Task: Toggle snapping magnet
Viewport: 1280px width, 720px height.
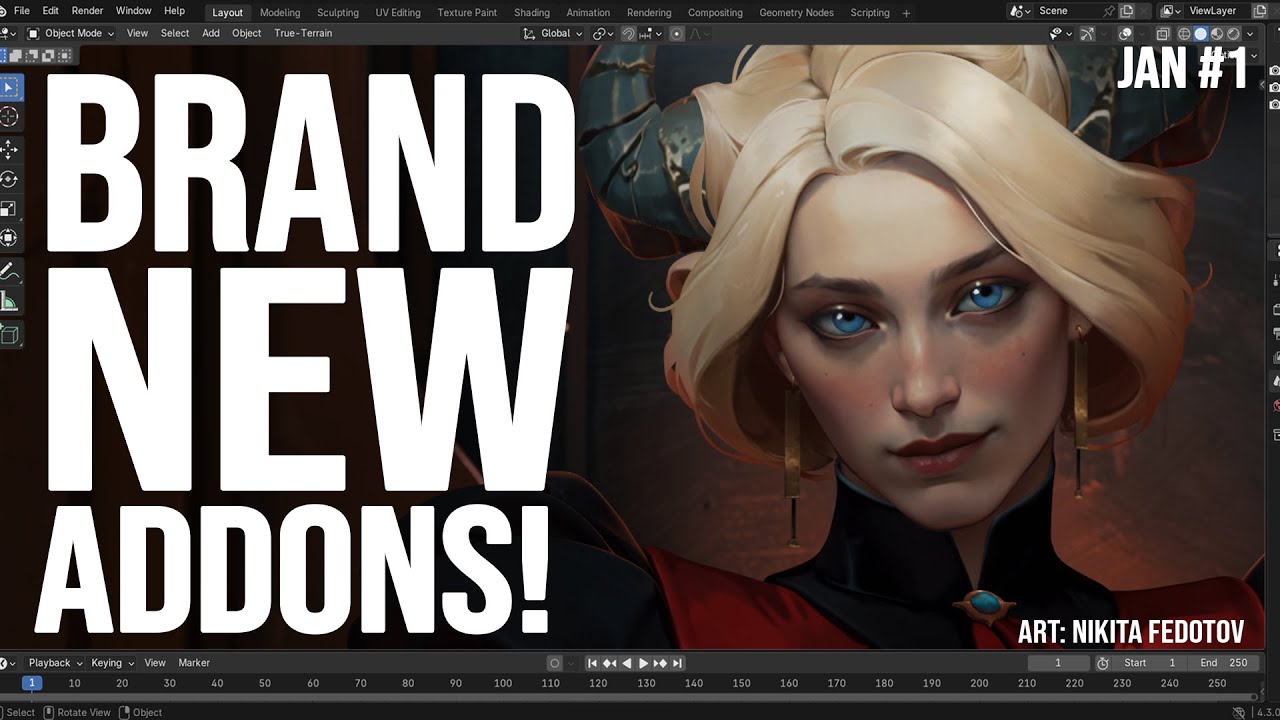Action: pyautogui.click(x=628, y=33)
